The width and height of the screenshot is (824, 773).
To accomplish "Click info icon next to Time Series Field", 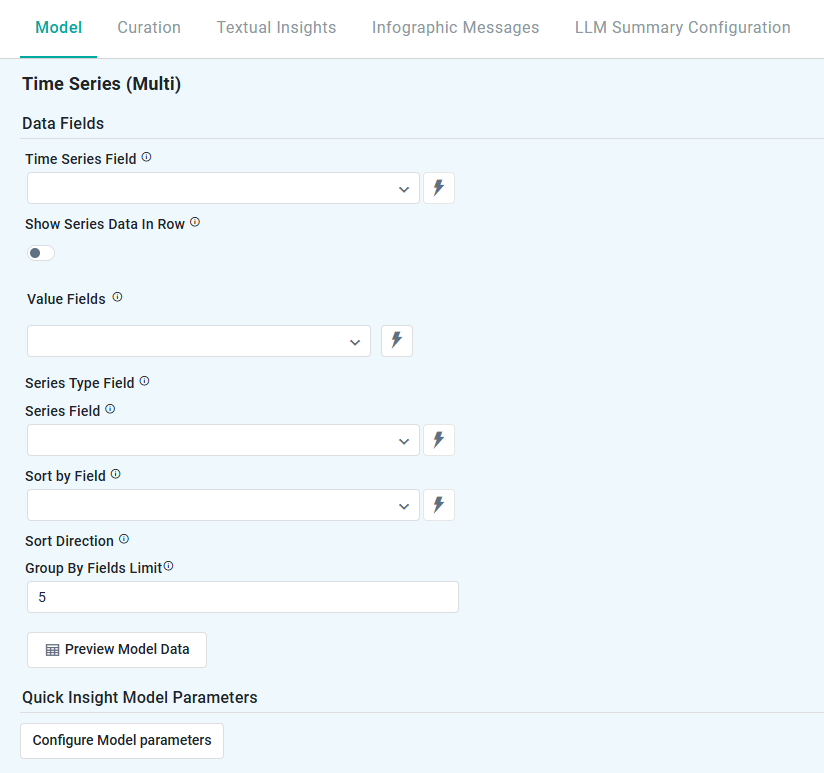I will point(147,158).
